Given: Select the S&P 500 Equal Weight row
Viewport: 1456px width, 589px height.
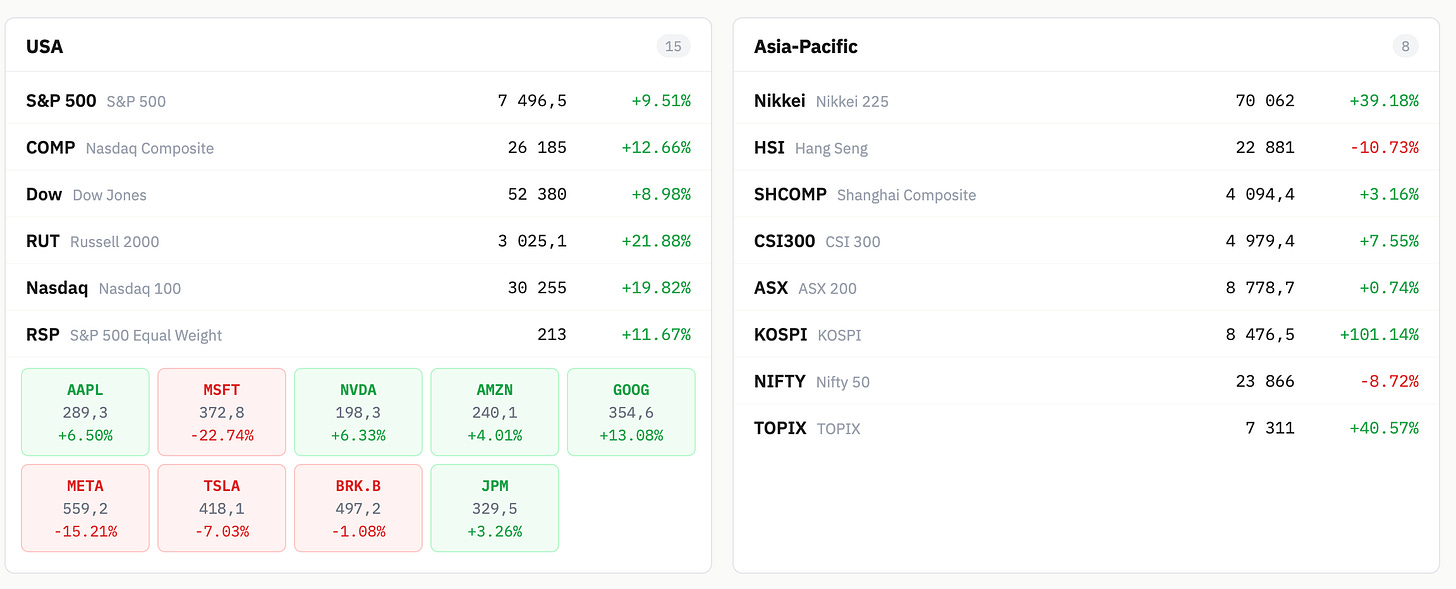Looking at the screenshot, I should point(358,334).
